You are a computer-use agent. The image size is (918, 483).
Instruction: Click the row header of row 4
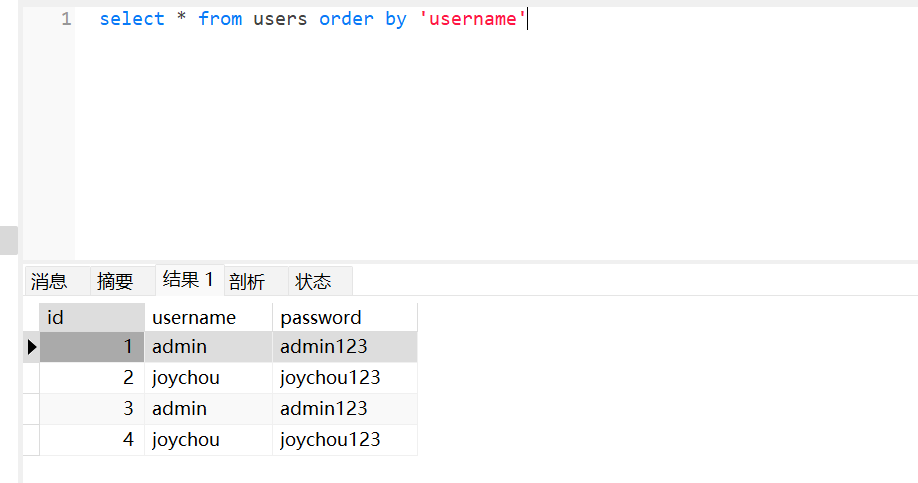click(x=31, y=439)
